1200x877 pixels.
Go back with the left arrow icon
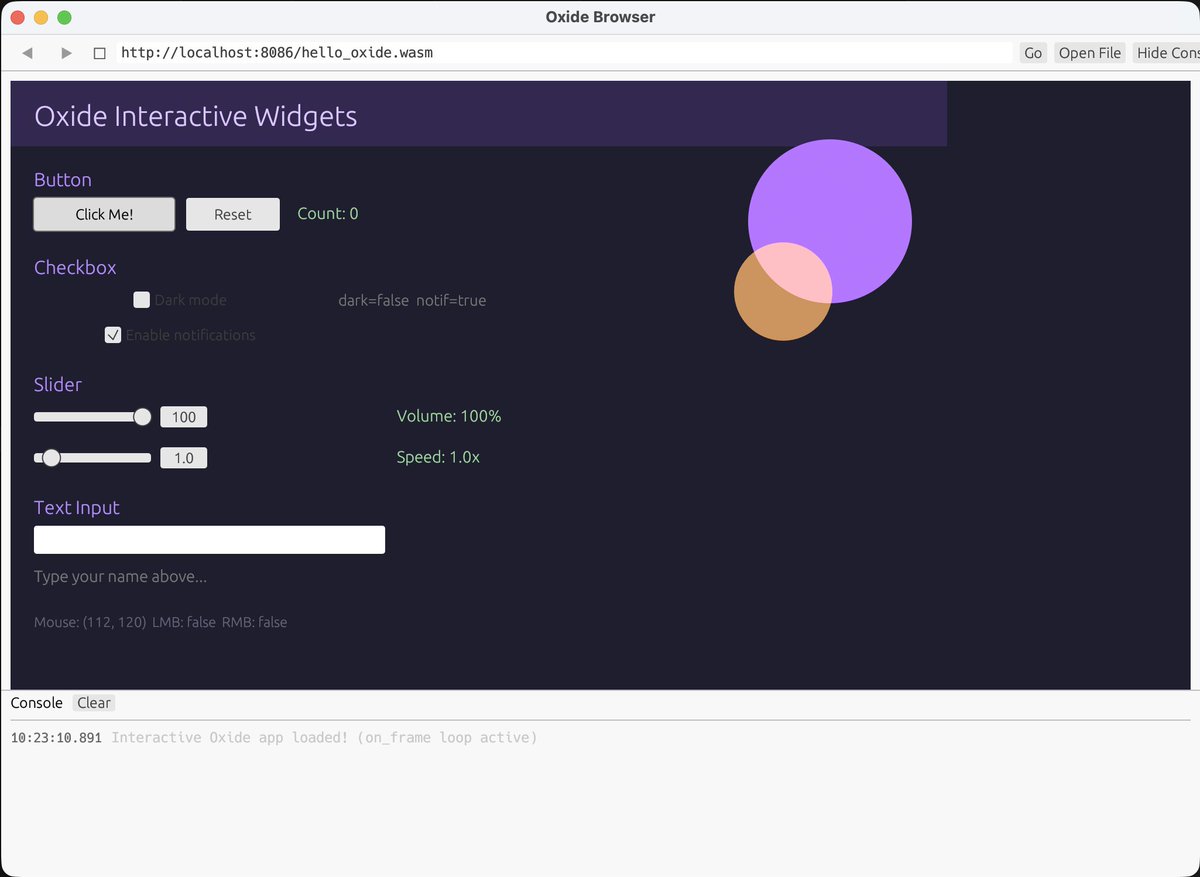coord(27,53)
